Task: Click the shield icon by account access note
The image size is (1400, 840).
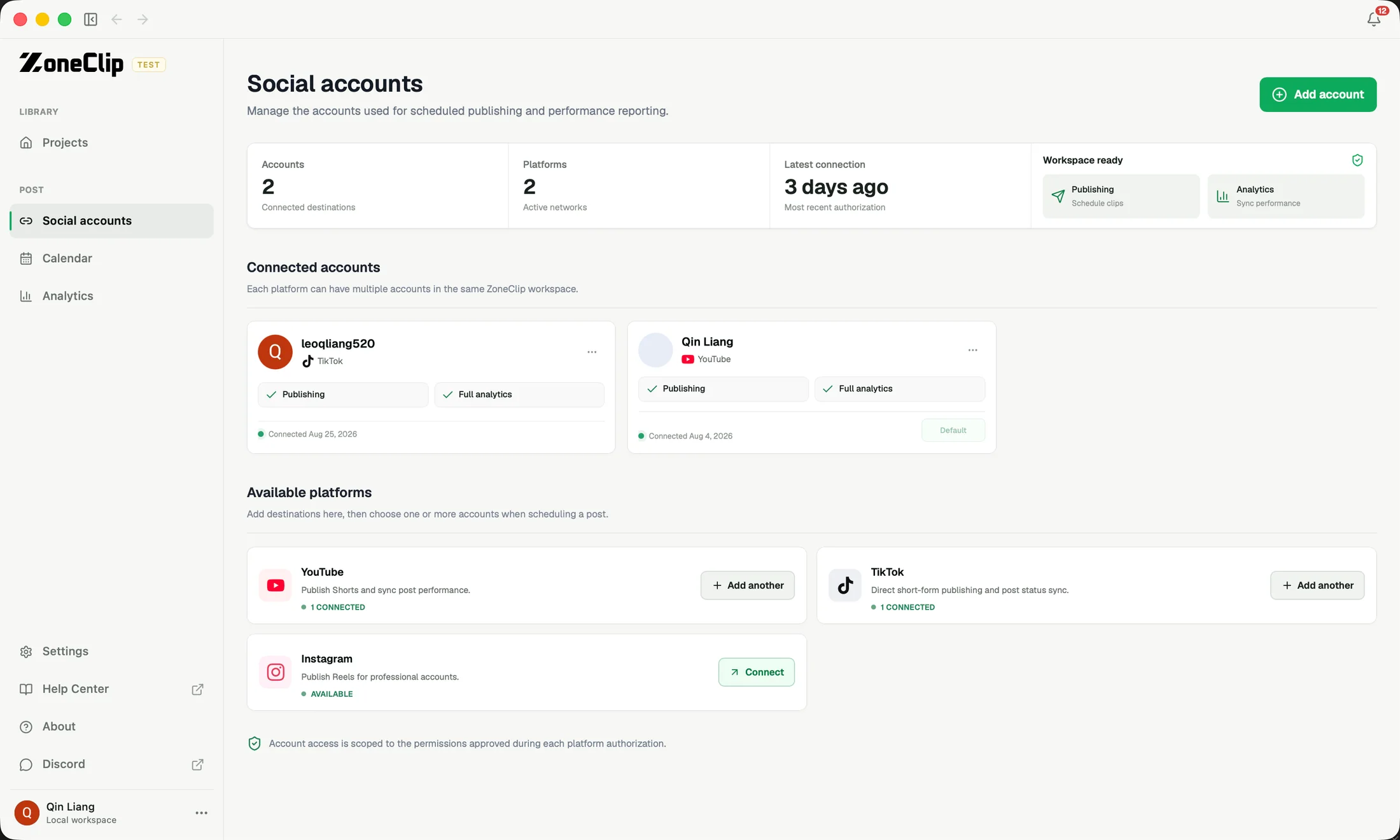Action: 255,743
